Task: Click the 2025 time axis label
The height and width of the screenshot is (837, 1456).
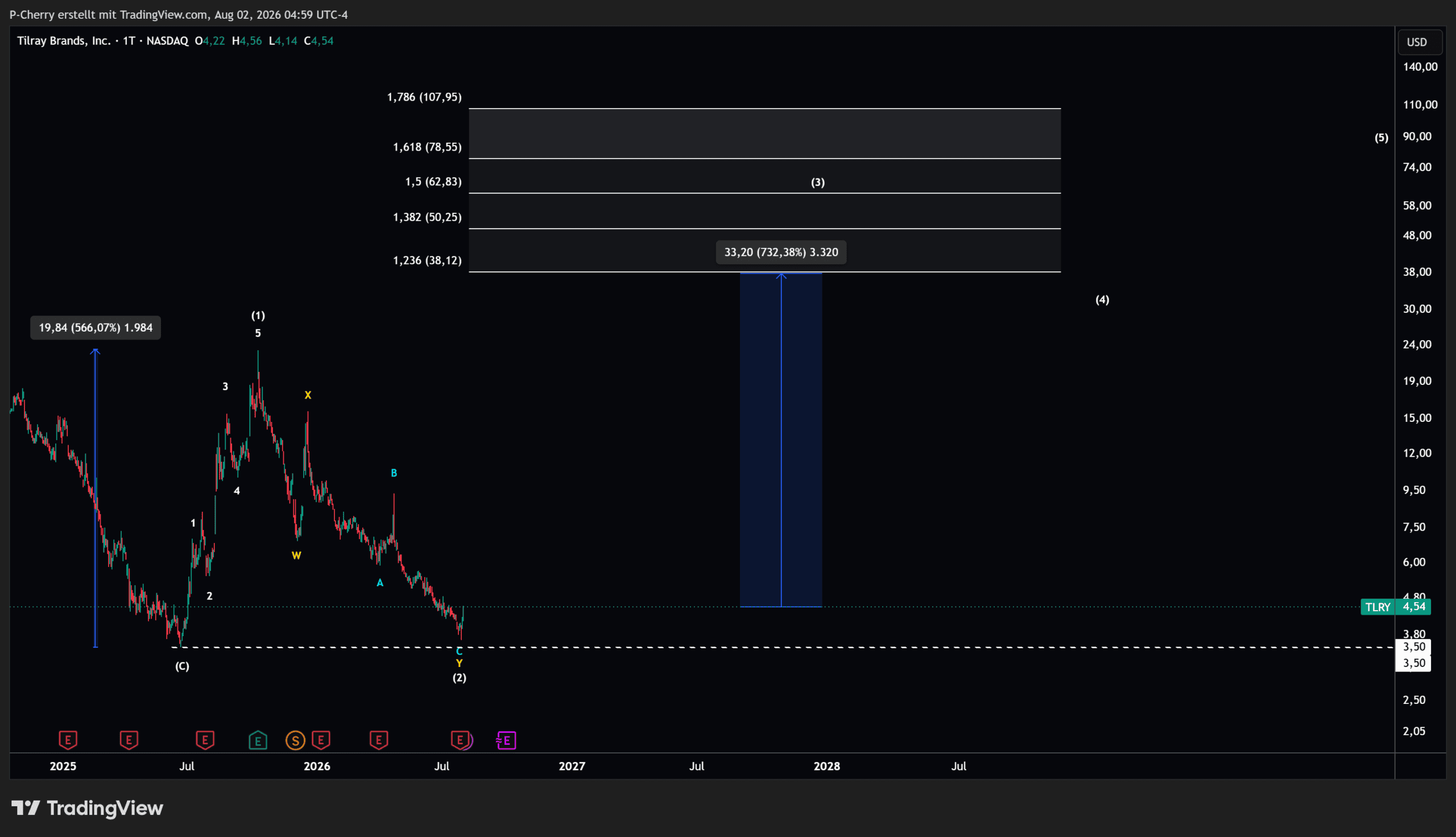Action: click(x=63, y=766)
